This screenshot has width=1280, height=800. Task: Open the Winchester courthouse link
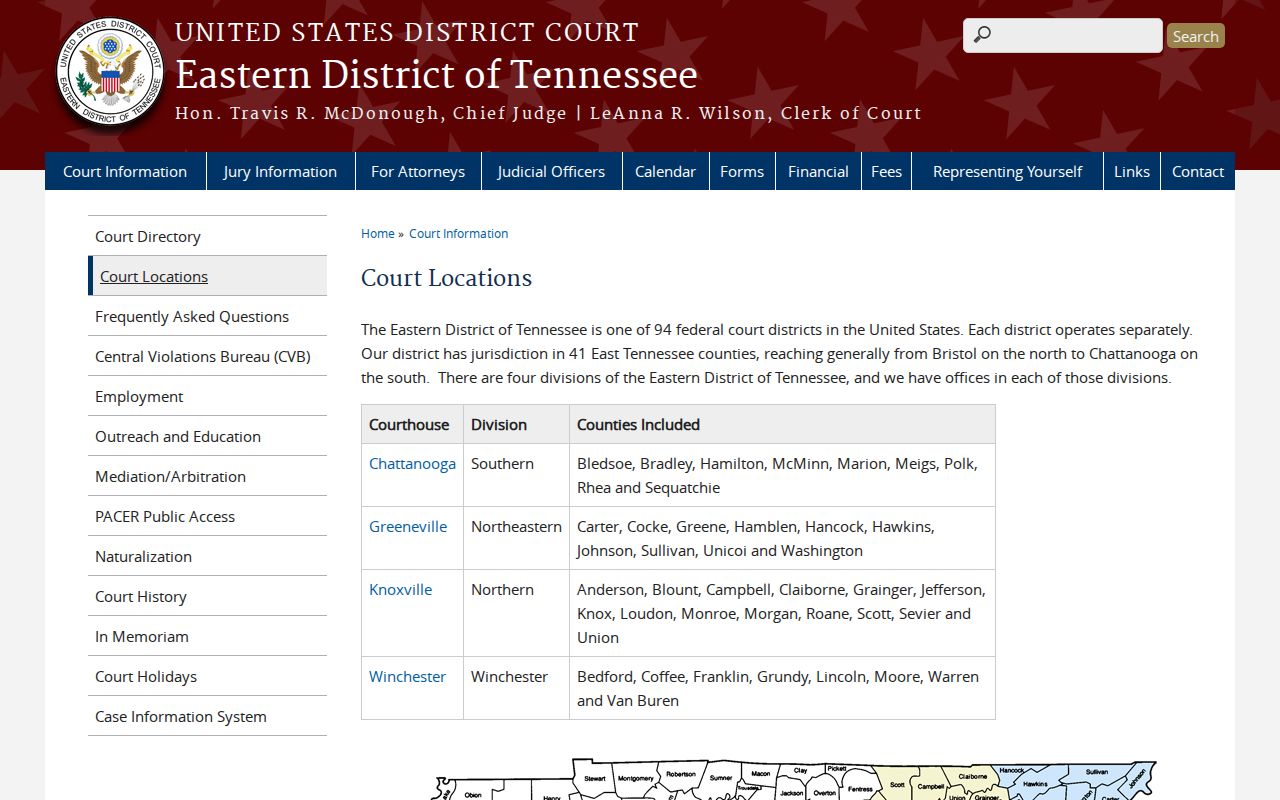pyautogui.click(x=407, y=676)
